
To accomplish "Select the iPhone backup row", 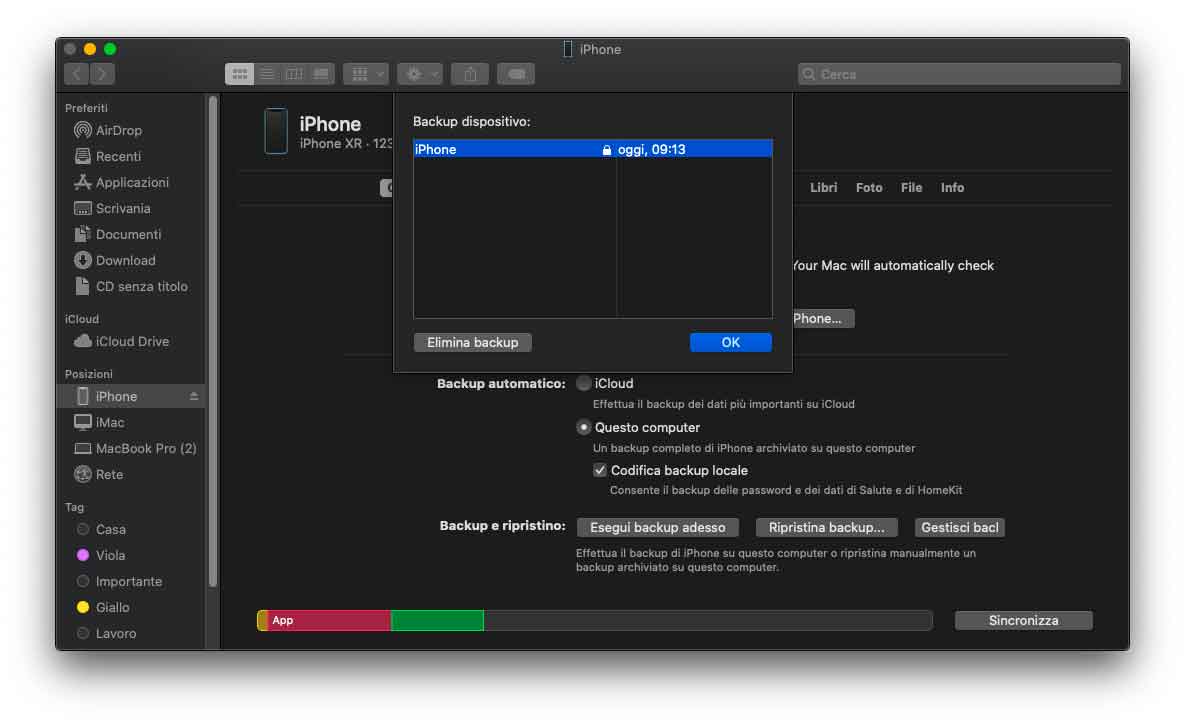I will click(592, 149).
